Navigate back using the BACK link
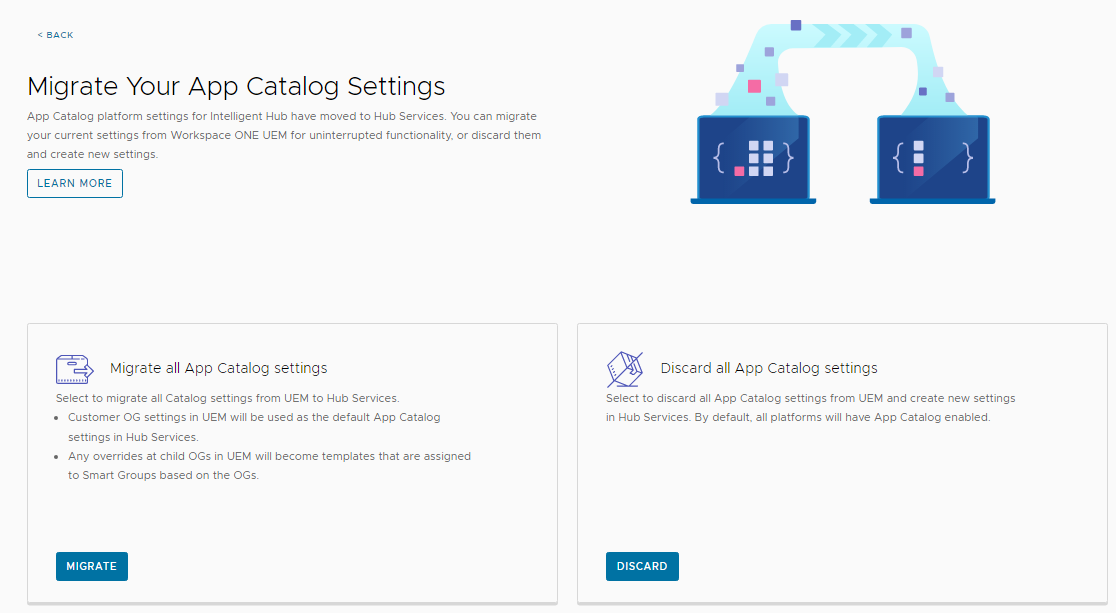Screen dimensions: 1116x613 pyautogui.click(x=55, y=35)
